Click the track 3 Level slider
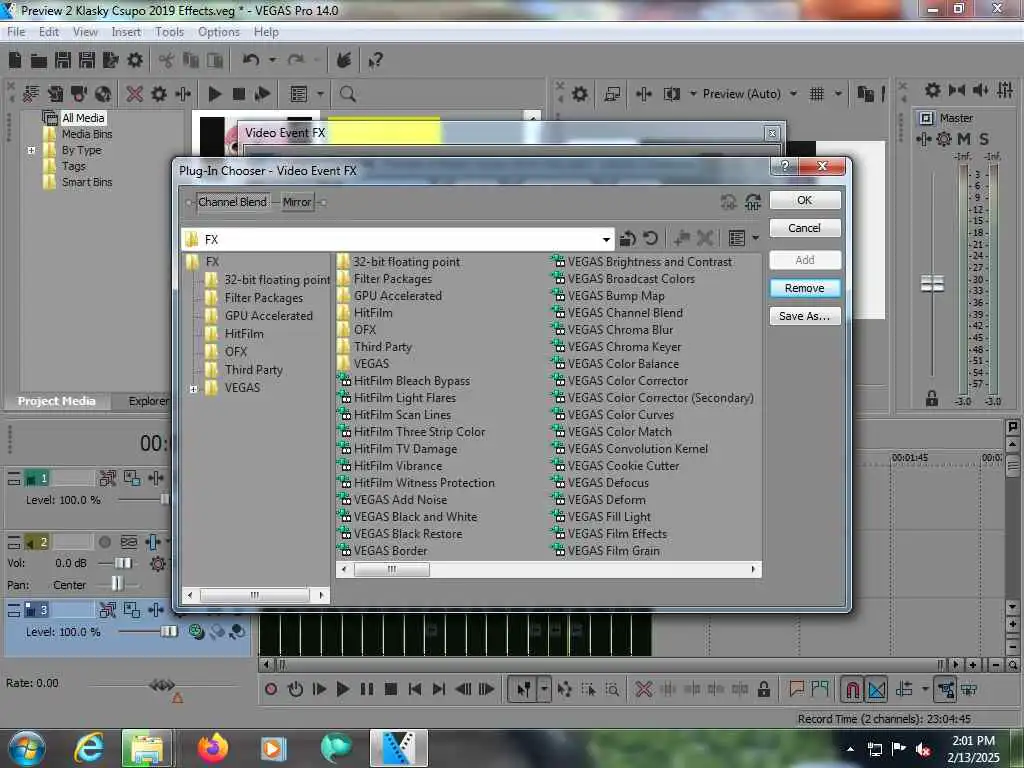Screen dimensions: 1024x768 click(168, 632)
